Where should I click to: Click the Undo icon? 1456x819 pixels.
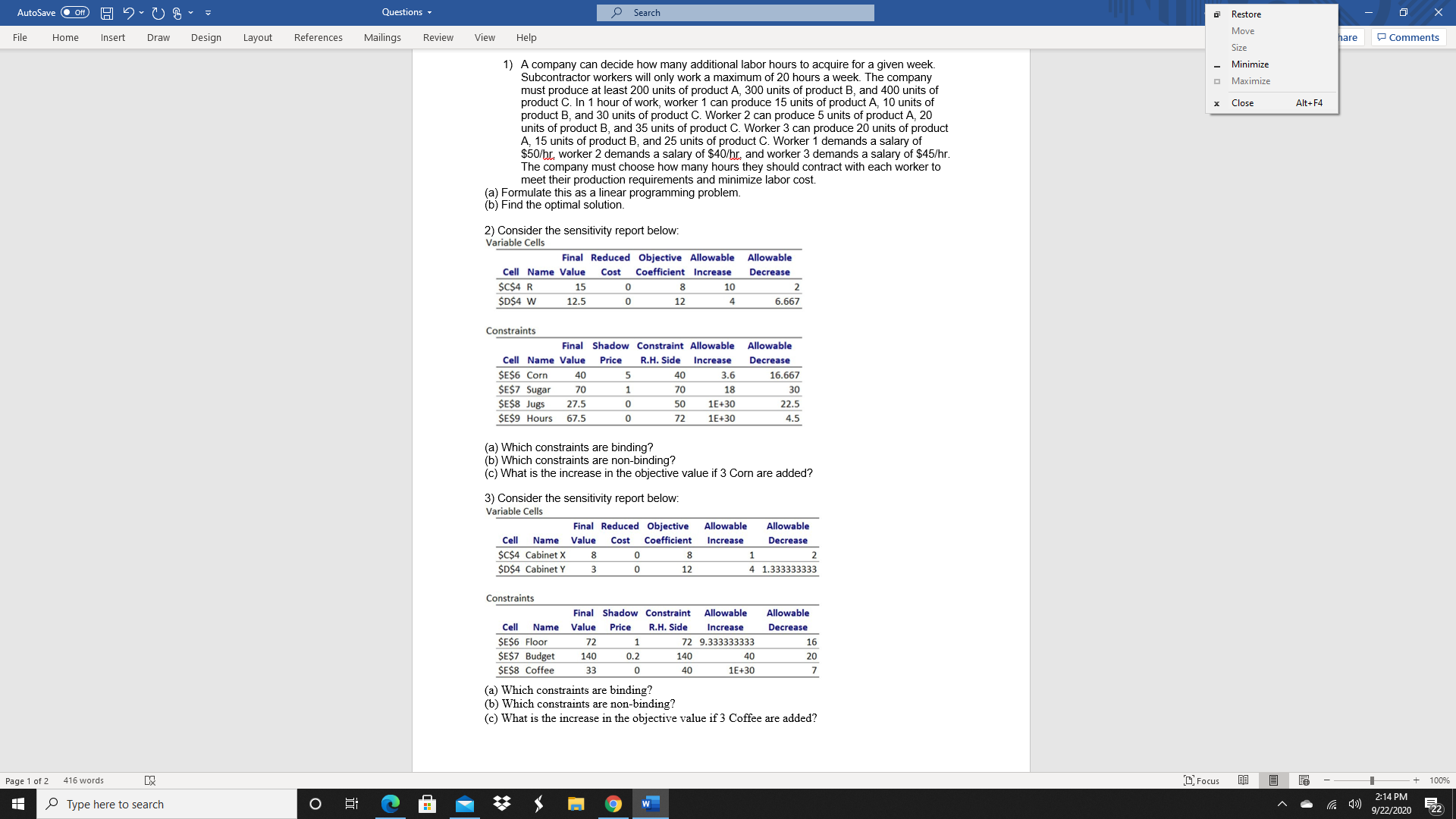(x=128, y=12)
